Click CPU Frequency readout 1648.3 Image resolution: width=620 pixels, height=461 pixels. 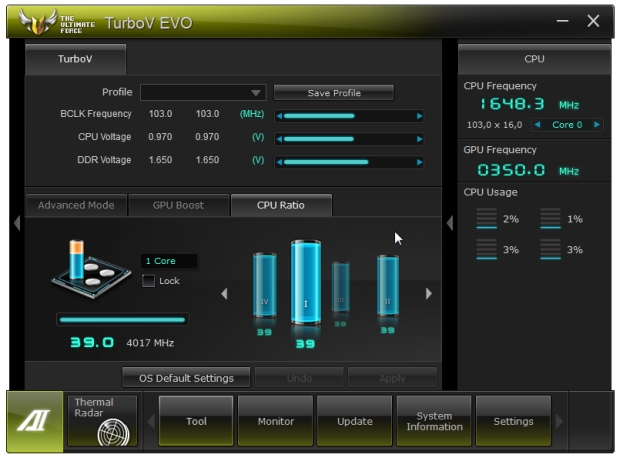512,104
